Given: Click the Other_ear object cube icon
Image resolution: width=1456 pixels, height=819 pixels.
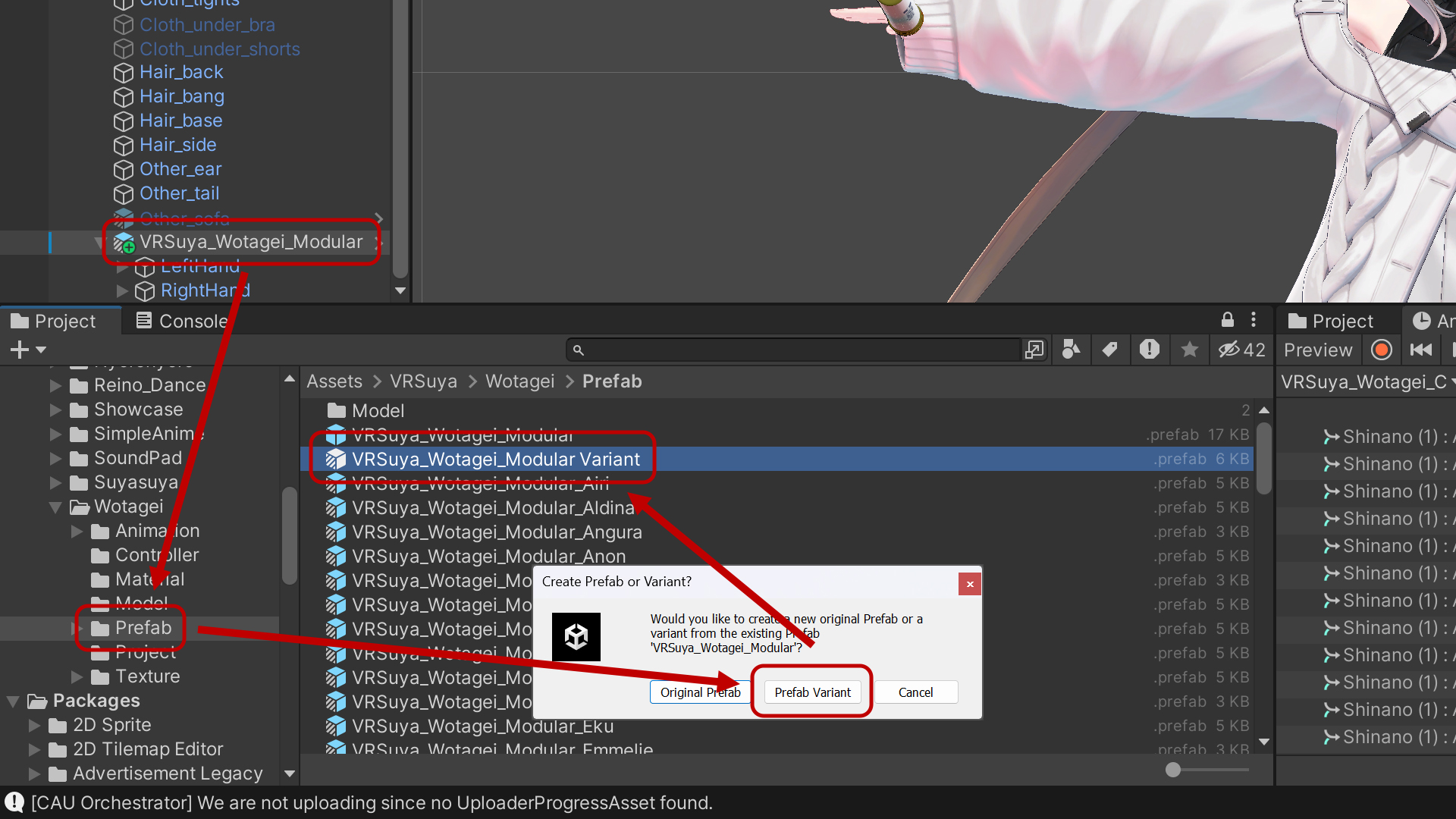Looking at the screenshot, I should [x=123, y=170].
